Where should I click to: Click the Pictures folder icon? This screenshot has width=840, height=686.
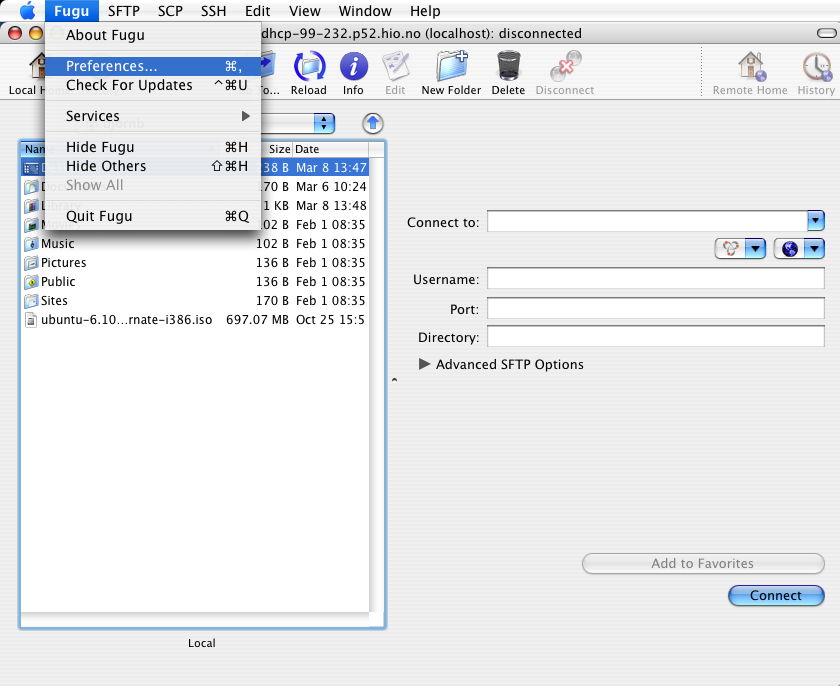click(x=31, y=263)
